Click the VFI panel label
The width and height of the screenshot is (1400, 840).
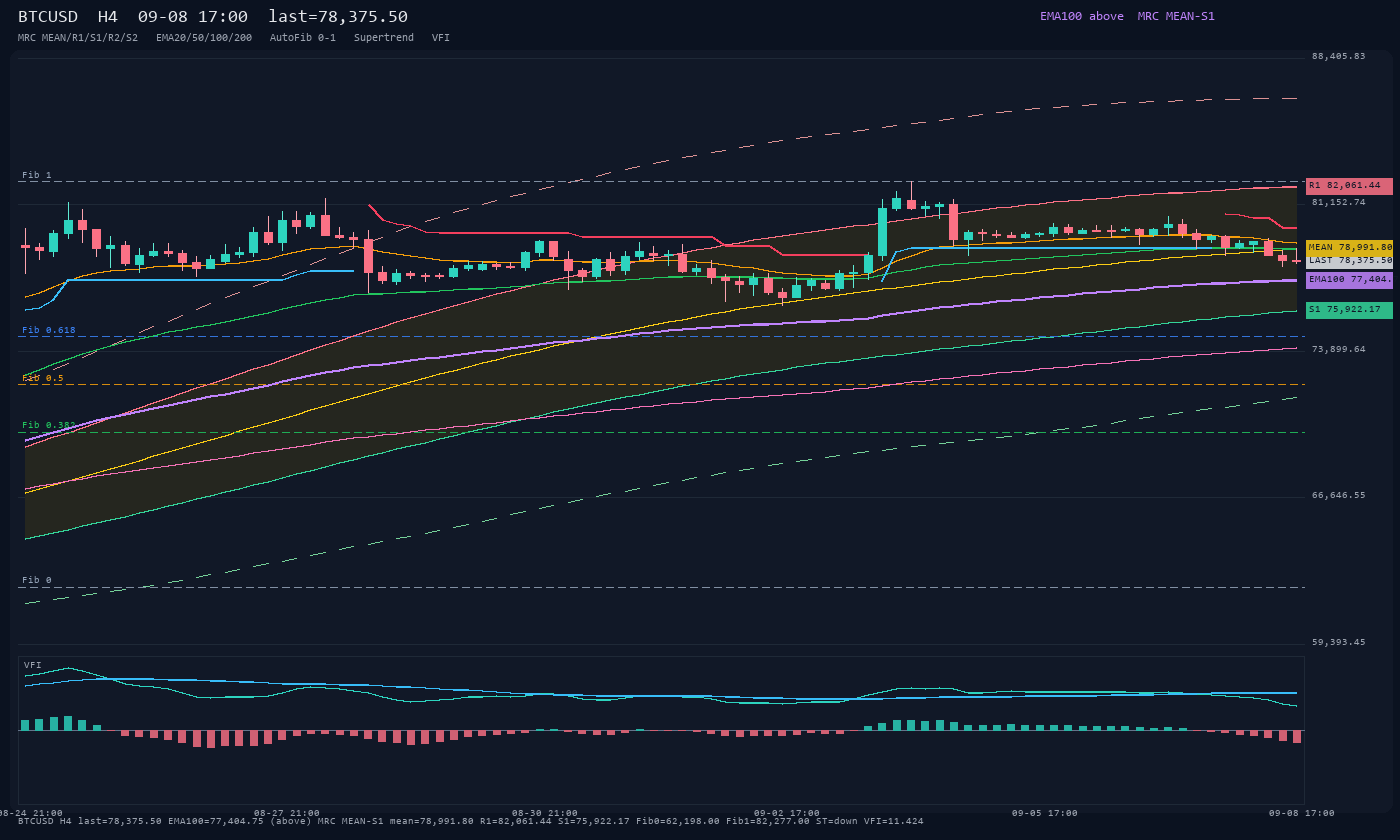click(33, 665)
